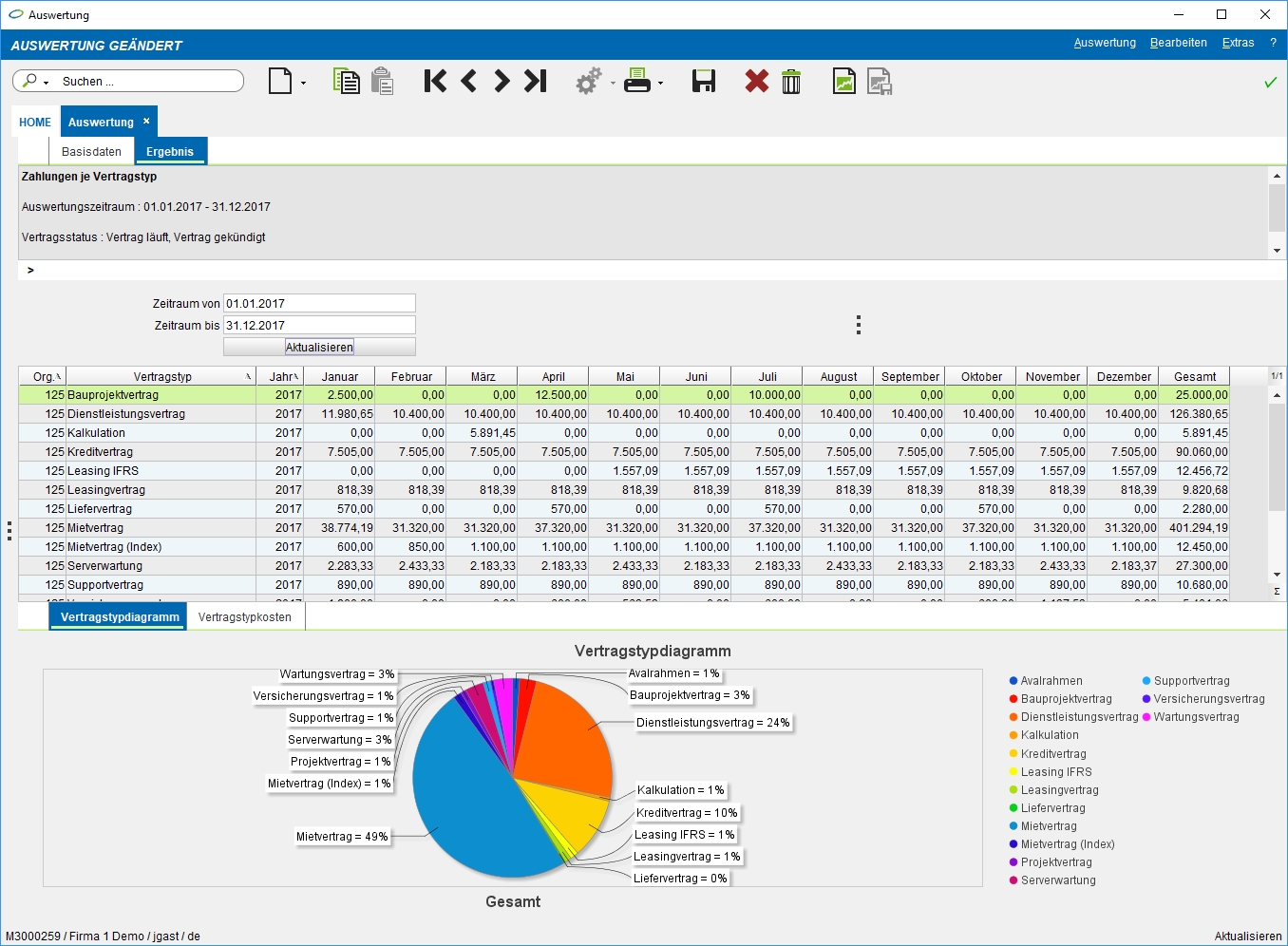This screenshot has height=946, width=1288.
Task: Expand the search options dropdown
Action: click(x=46, y=84)
